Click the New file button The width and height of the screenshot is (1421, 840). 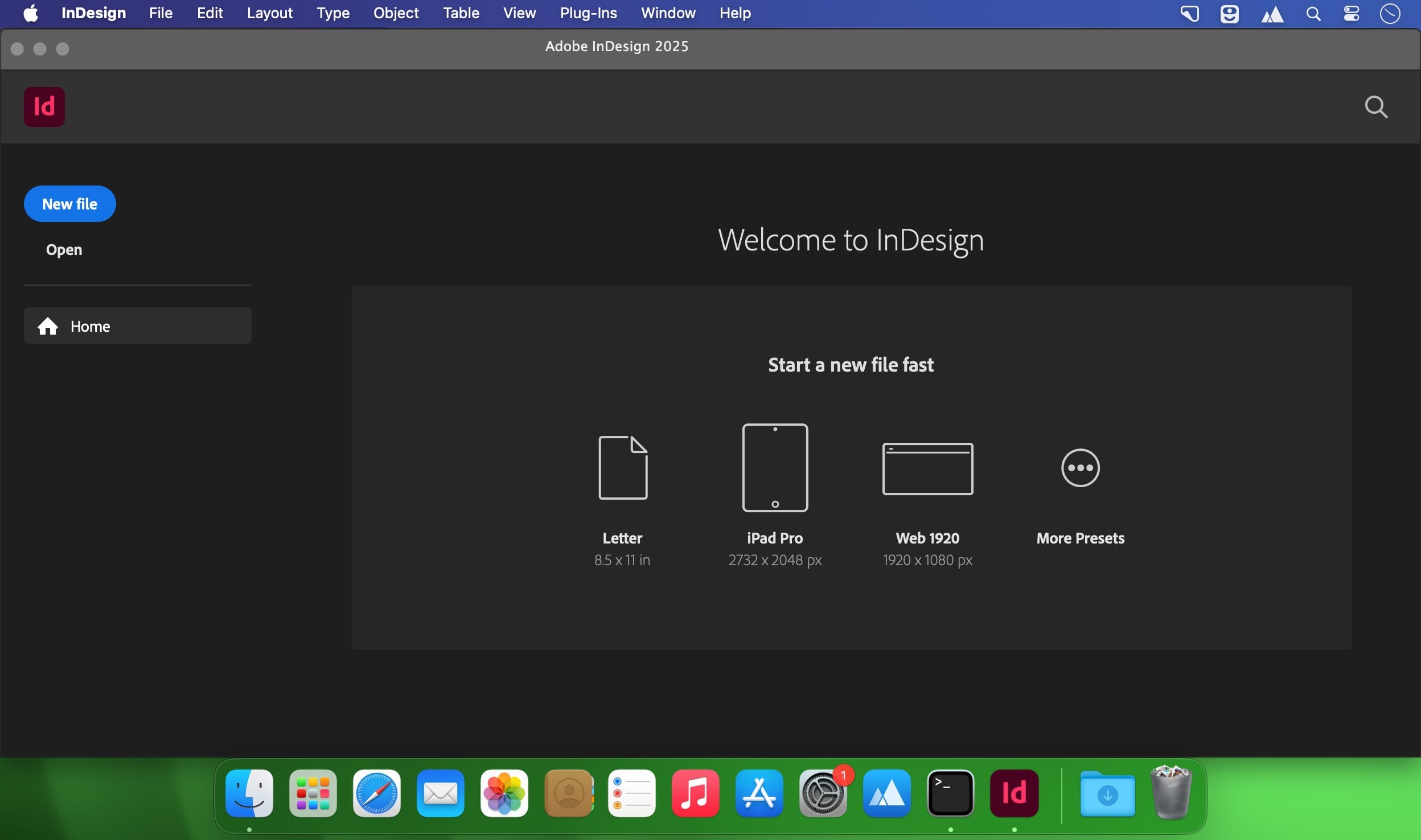(69, 203)
